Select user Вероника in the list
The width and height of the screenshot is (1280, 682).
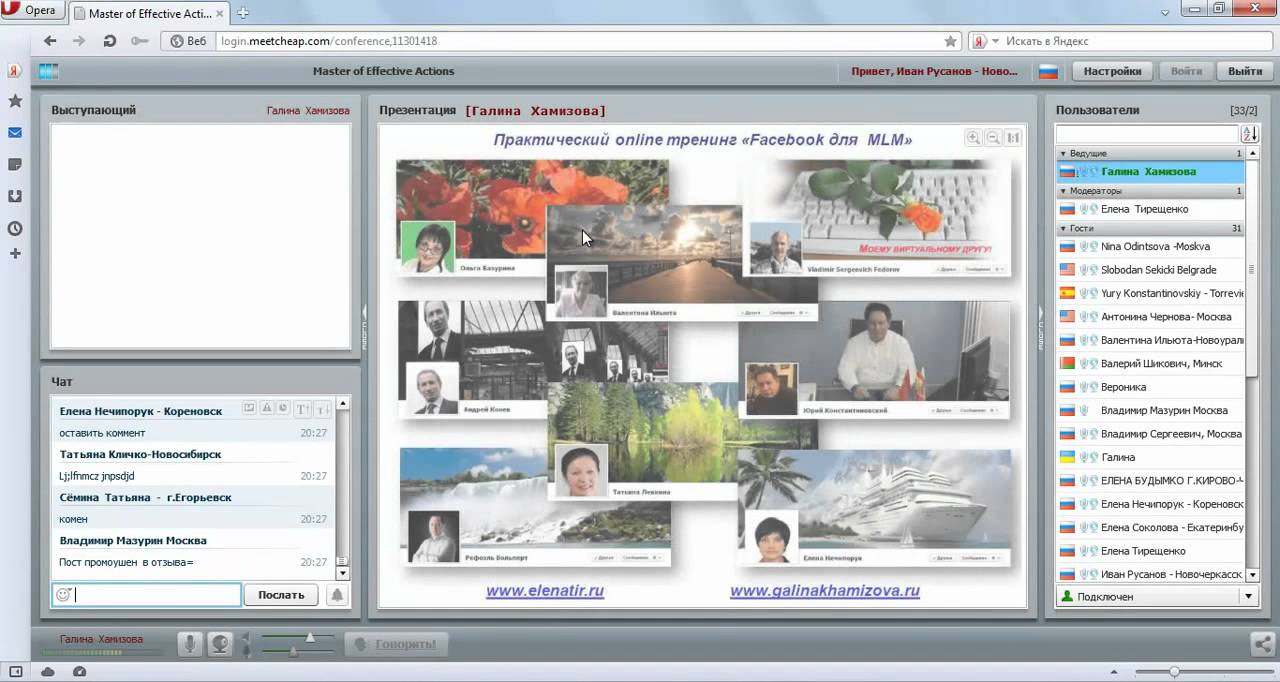tap(1150, 387)
